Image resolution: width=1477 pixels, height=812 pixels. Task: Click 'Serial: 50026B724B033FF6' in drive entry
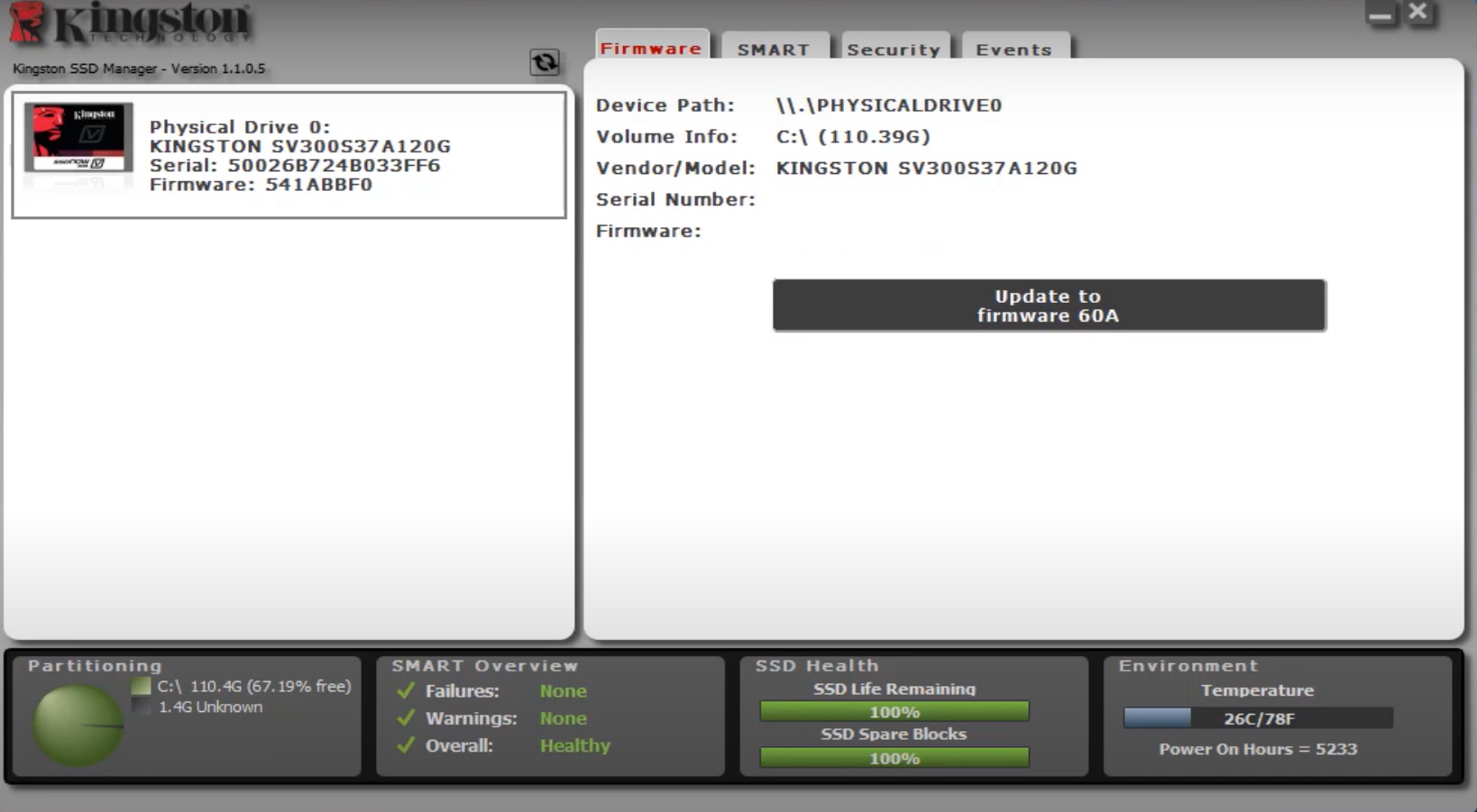point(295,165)
